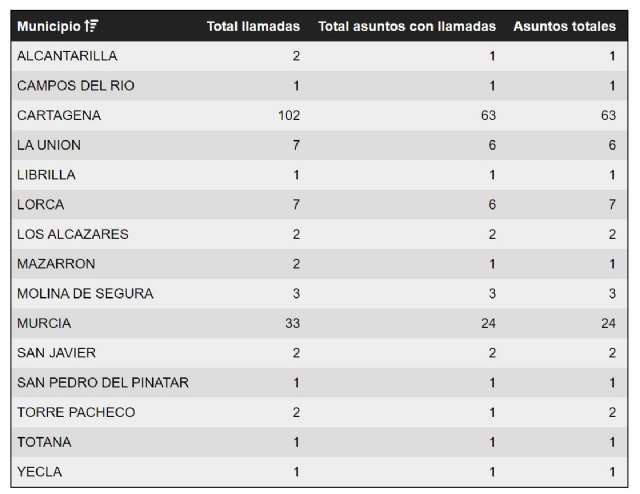Click the TOTANA municipality cell
This screenshot has width=640, height=494.
tap(45, 442)
